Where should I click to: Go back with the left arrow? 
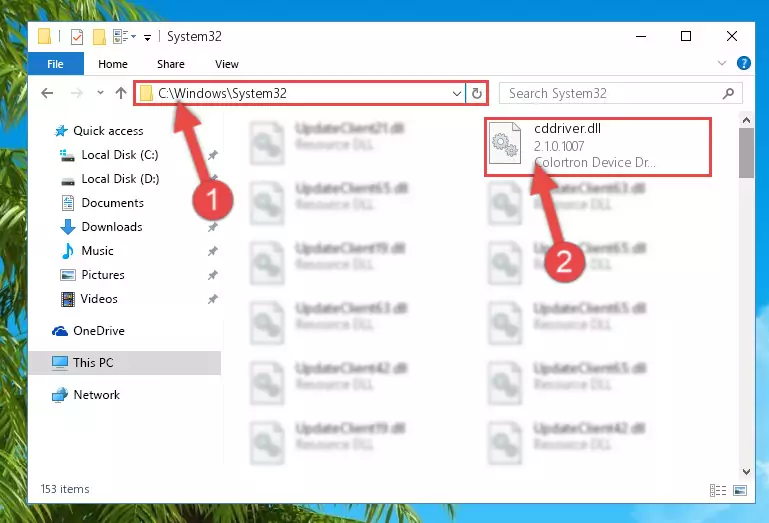(x=47, y=93)
